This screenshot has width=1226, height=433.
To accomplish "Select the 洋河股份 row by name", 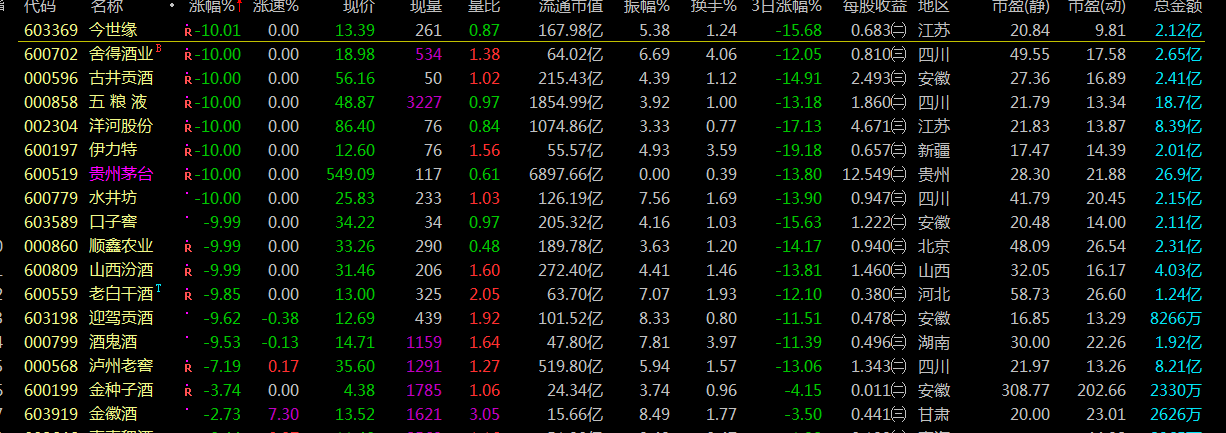I will 121,126.
